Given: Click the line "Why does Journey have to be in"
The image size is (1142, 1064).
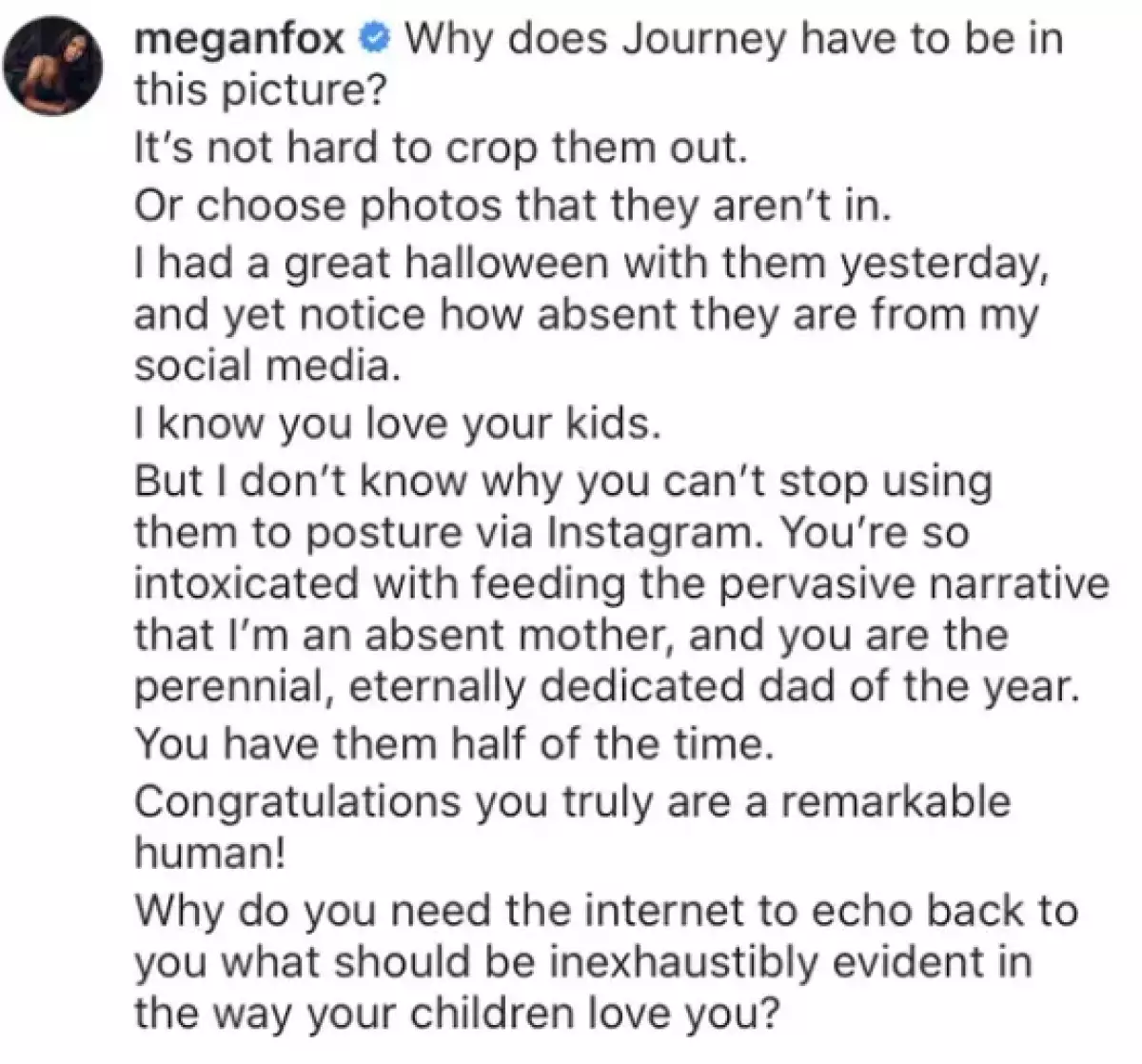Looking at the screenshot, I should click(735, 40).
